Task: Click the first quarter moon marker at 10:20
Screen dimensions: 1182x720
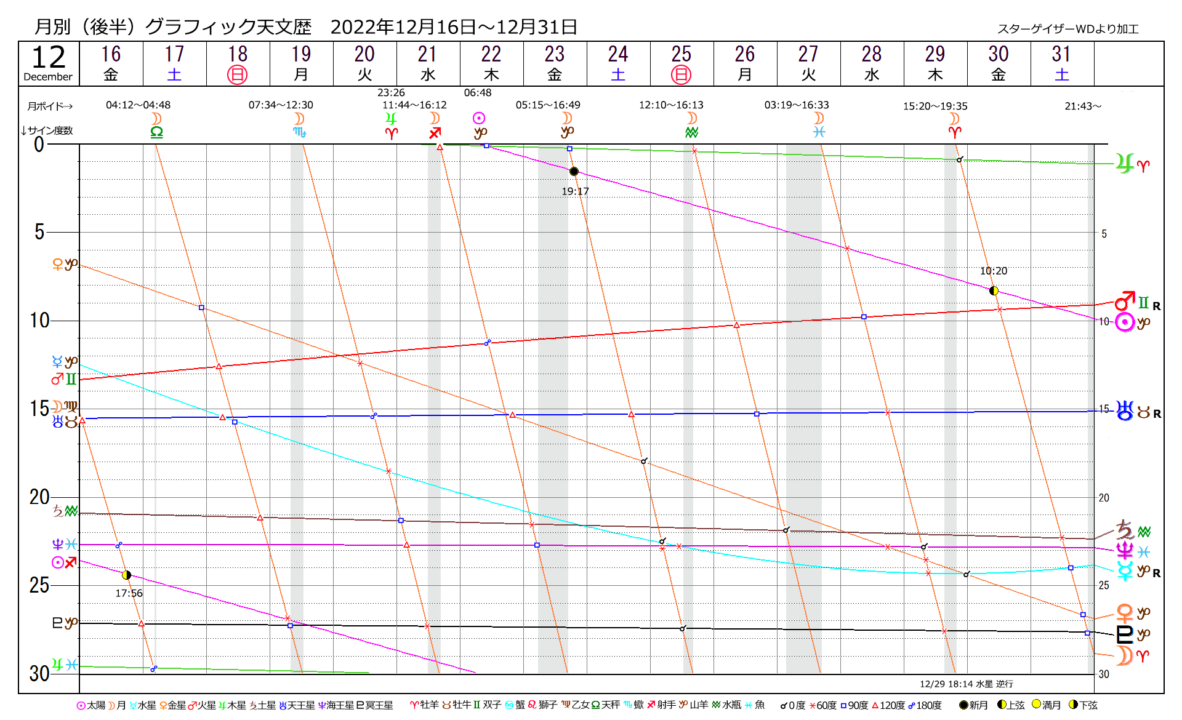Action: 993,290
